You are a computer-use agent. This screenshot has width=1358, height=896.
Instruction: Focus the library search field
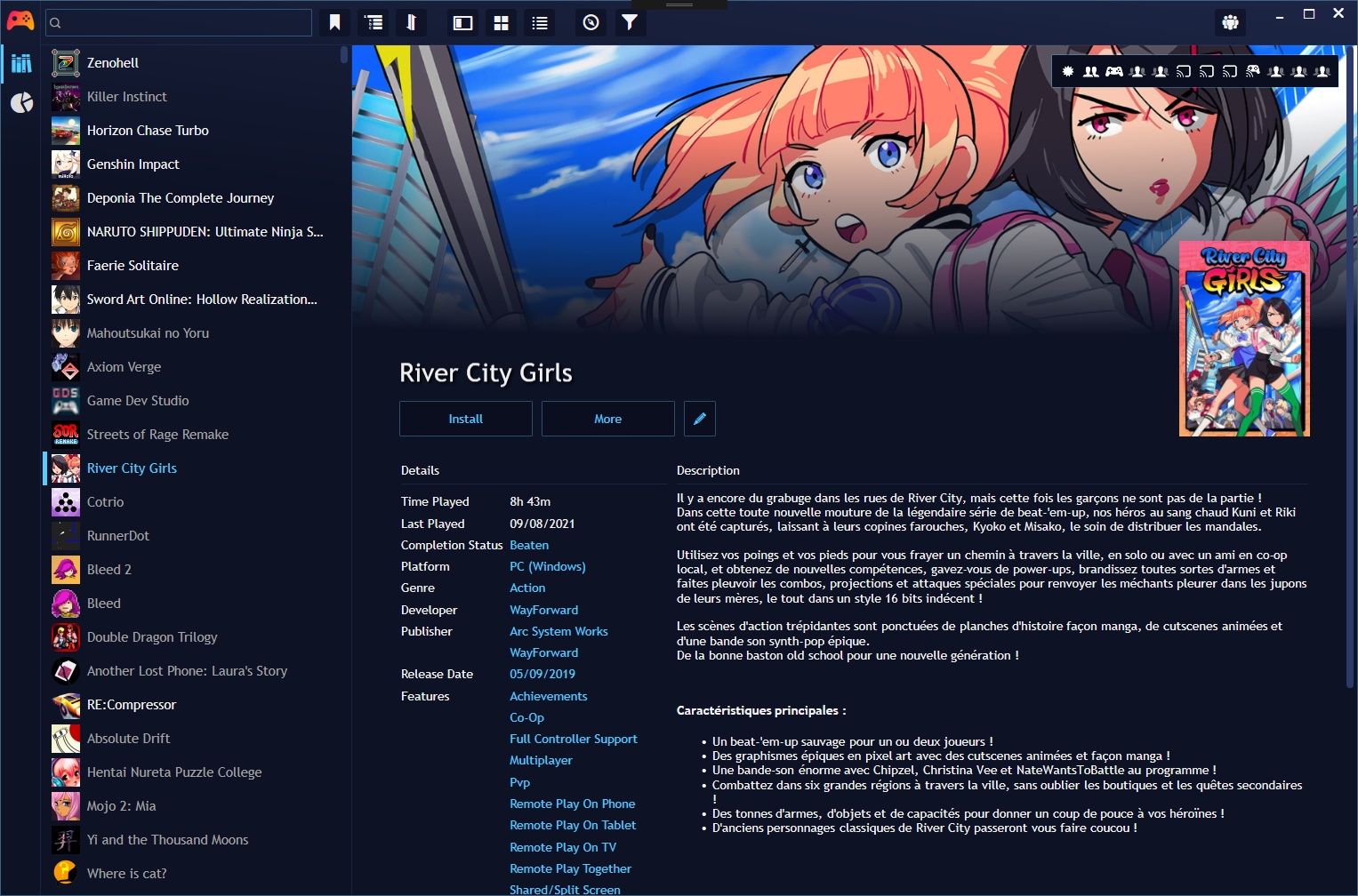tap(179, 22)
